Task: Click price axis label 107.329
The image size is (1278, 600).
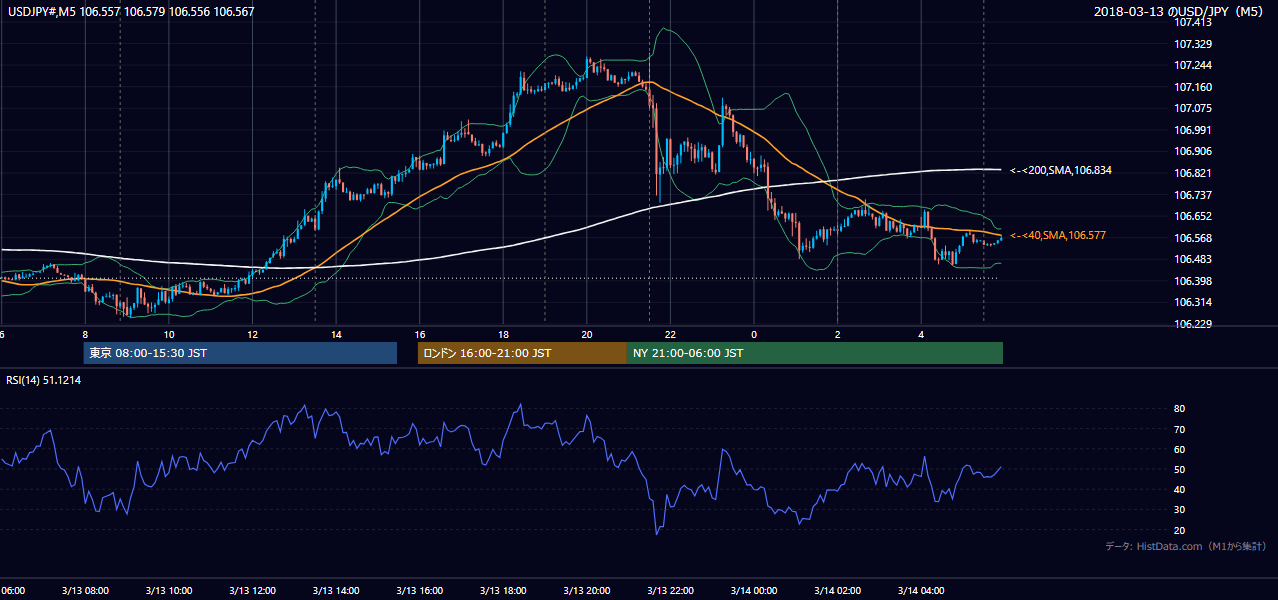Action: [x=1192, y=44]
